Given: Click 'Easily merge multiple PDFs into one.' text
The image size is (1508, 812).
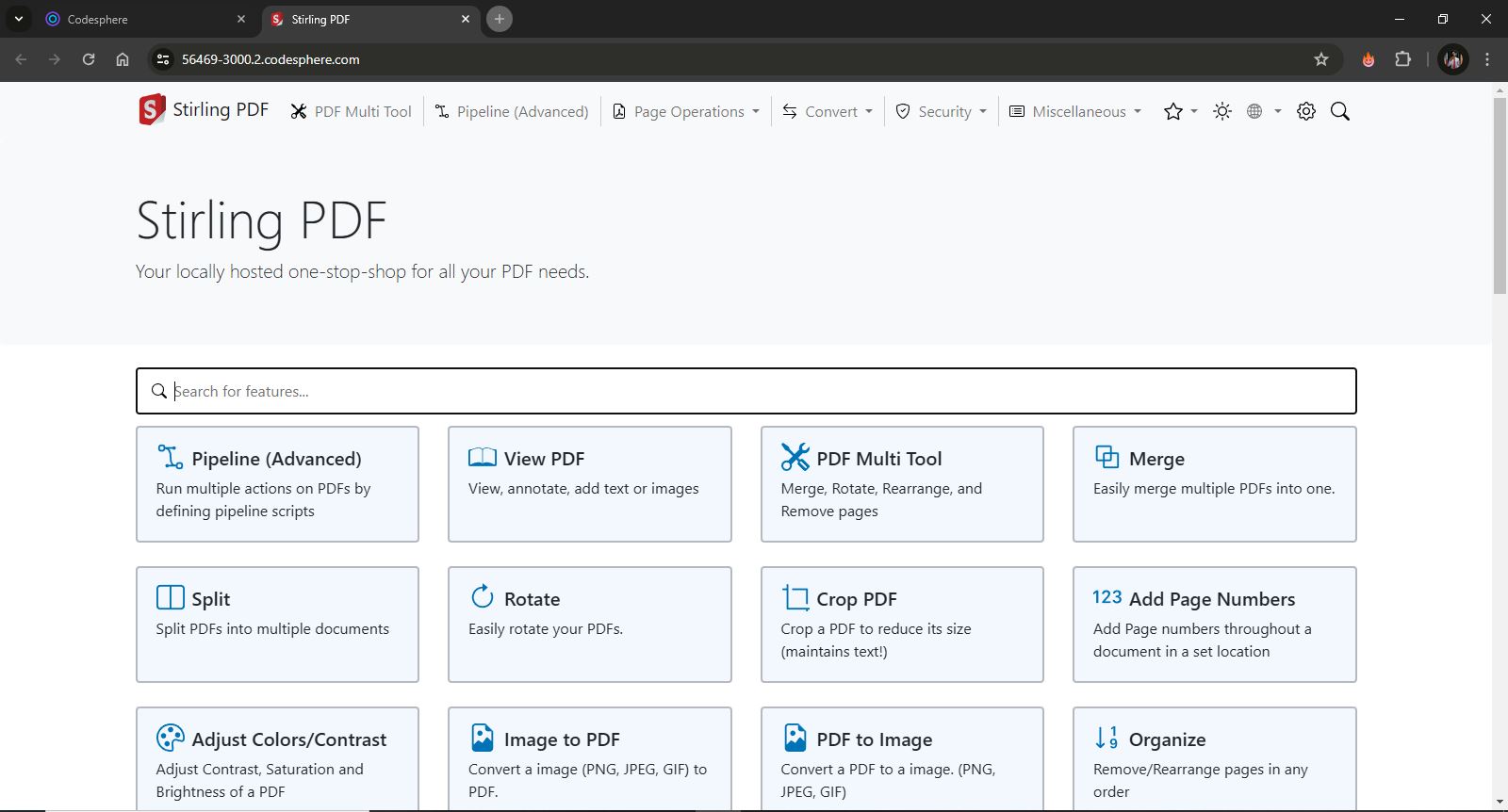Looking at the screenshot, I should [1214, 488].
